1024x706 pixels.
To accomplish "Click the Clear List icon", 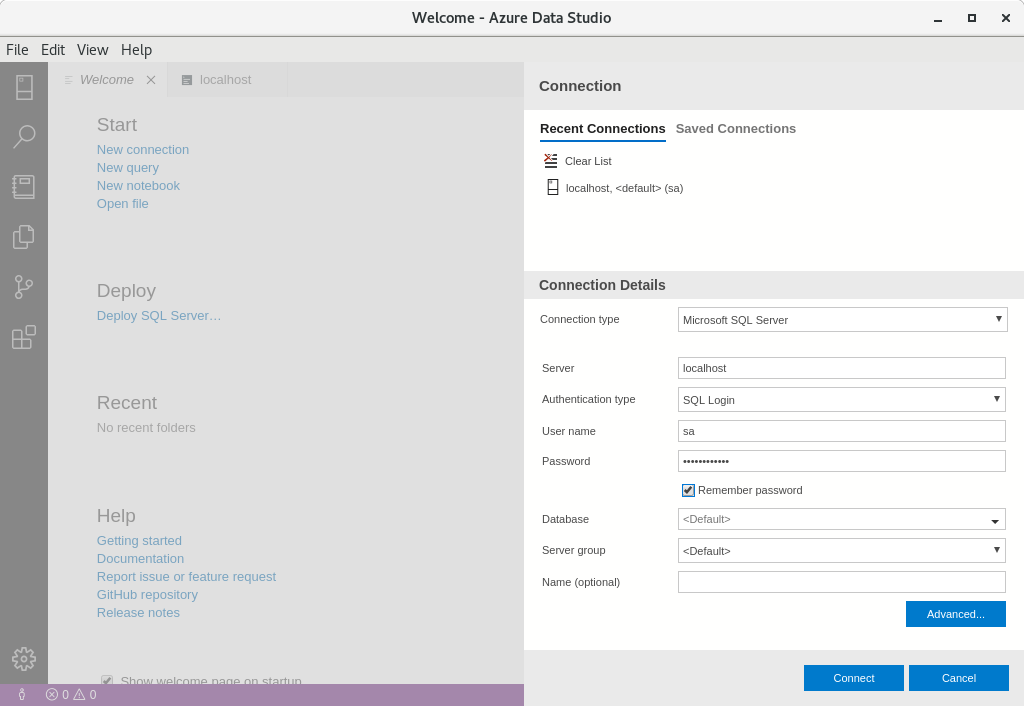I will click(551, 161).
